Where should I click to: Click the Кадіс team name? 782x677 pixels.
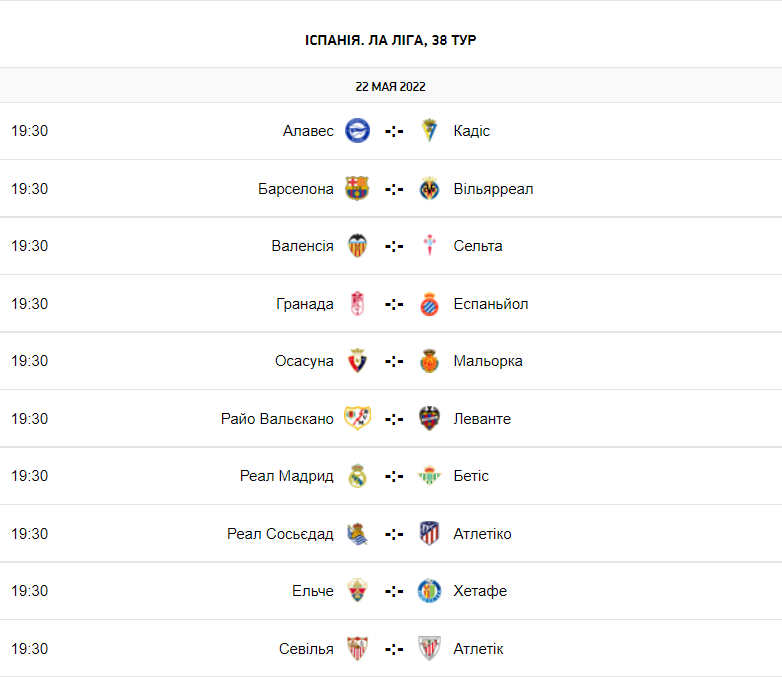click(471, 131)
